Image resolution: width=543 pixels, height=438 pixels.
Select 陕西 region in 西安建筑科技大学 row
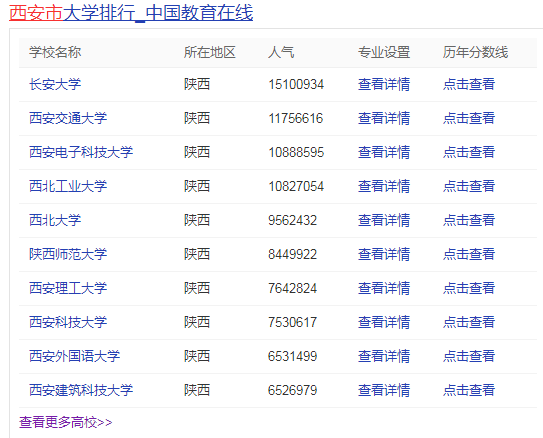pyautogui.click(x=197, y=390)
